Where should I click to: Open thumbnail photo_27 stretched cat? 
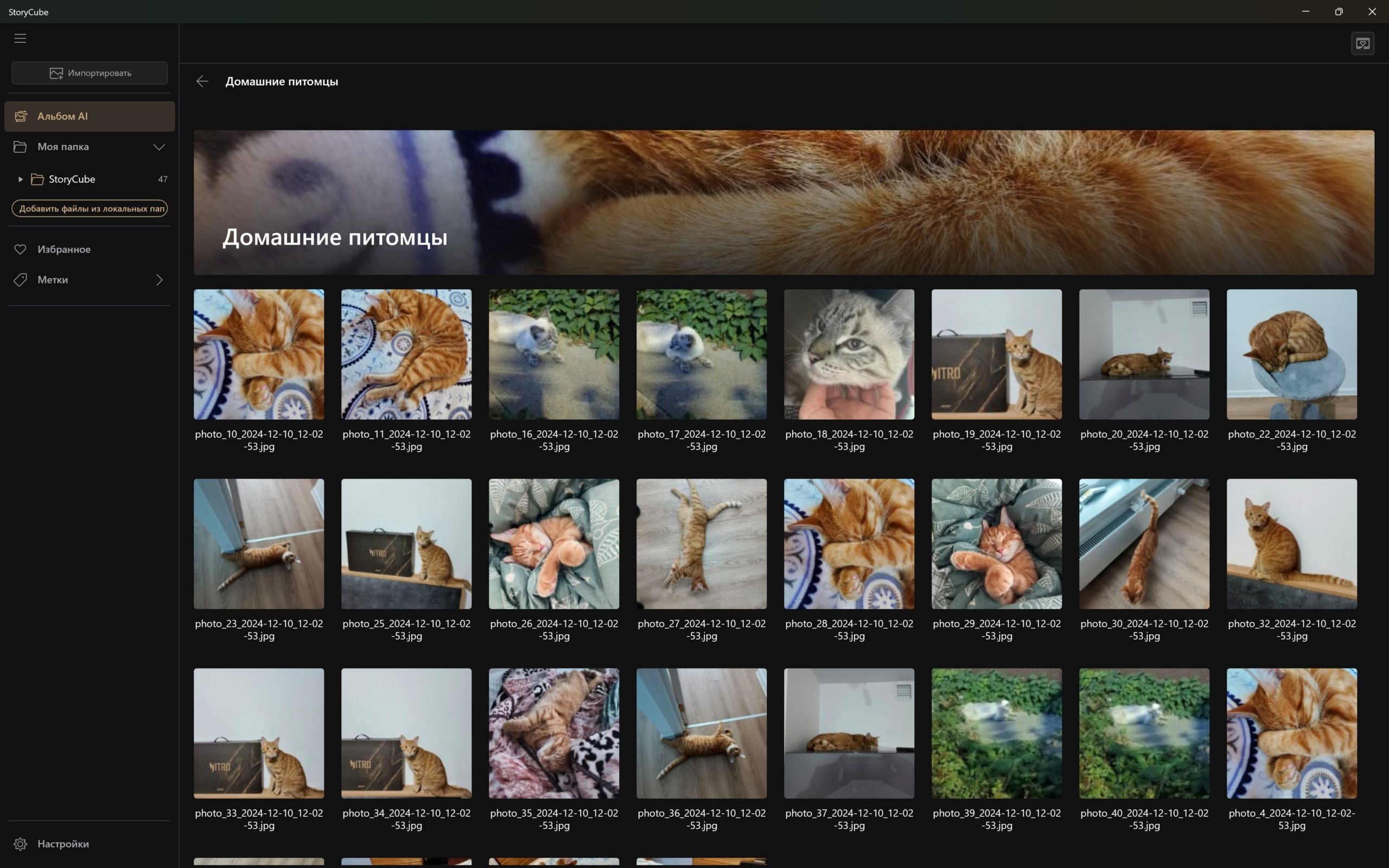coord(702,544)
